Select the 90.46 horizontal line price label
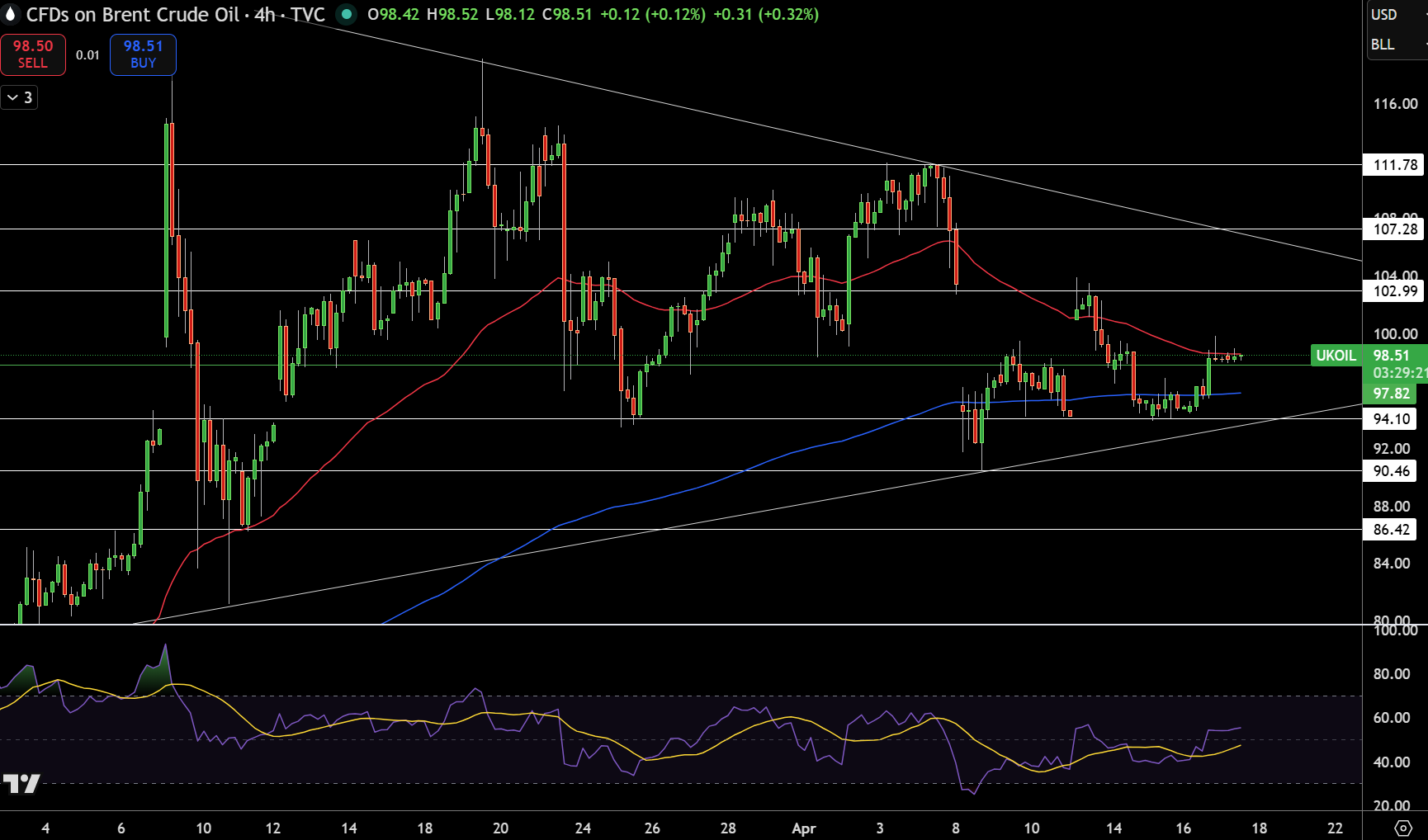The height and width of the screenshot is (840, 1428). 1391,471
